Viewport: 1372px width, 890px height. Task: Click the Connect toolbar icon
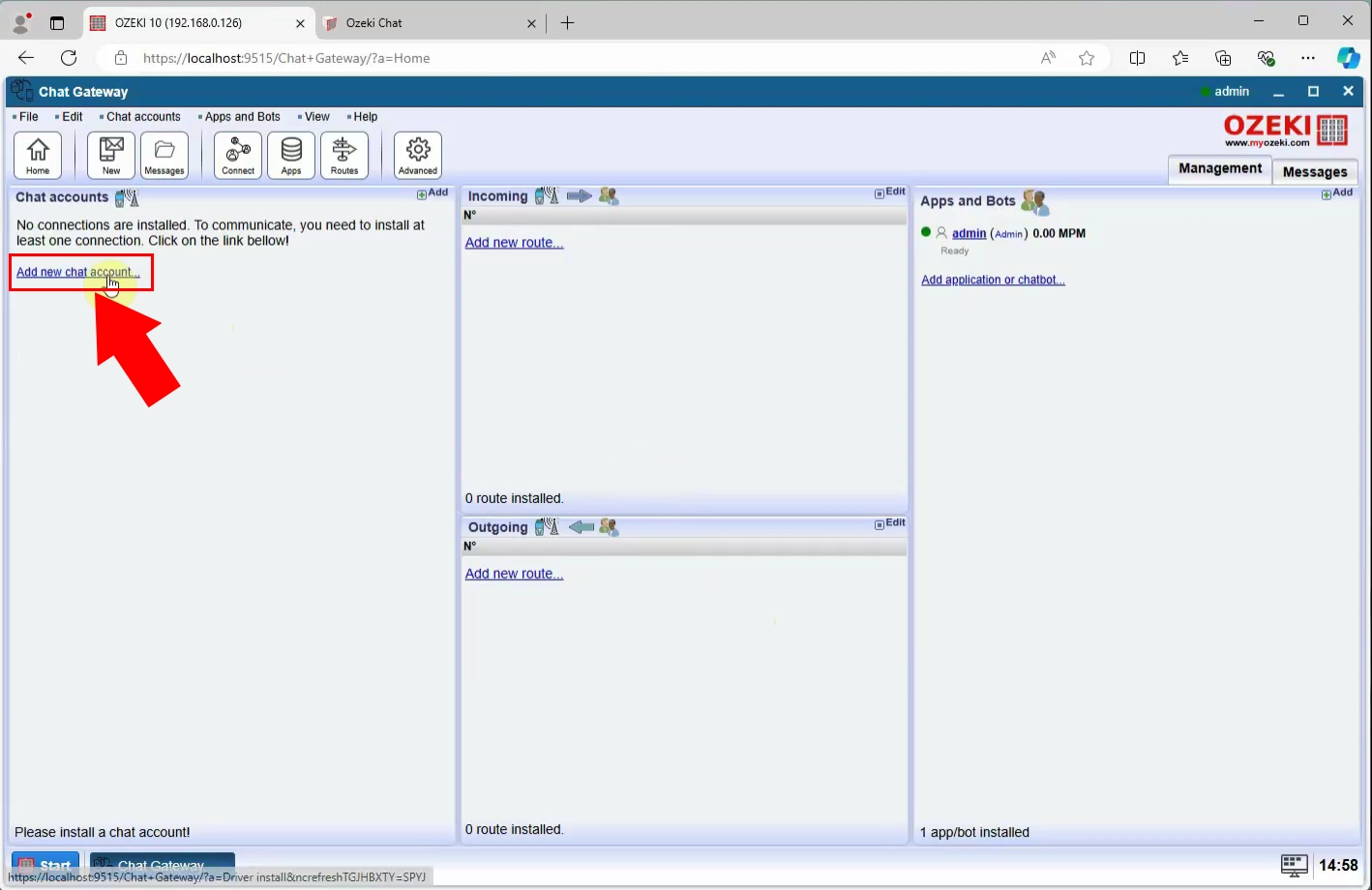(238, 155)
